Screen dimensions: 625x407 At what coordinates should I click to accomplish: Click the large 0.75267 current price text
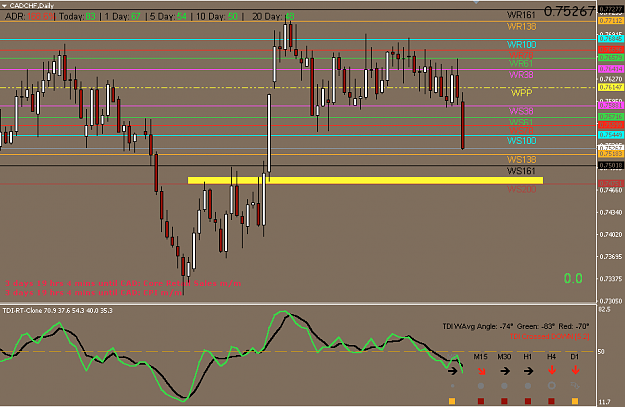[x=569, y=12]
